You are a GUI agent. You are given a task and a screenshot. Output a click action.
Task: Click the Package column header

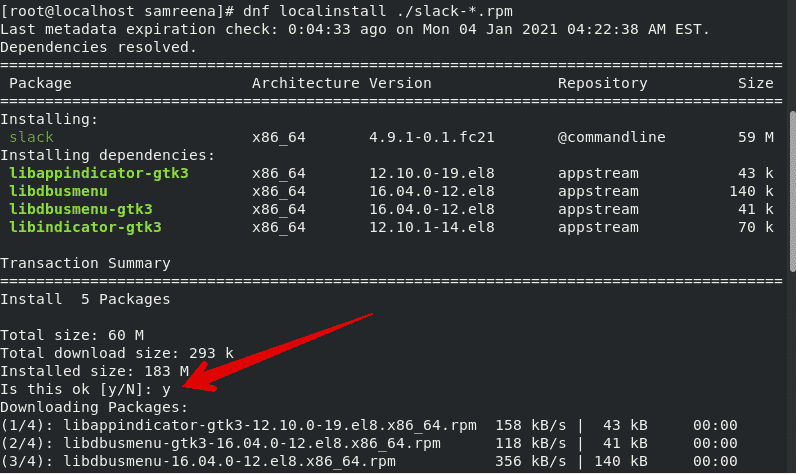coord(40,83)
